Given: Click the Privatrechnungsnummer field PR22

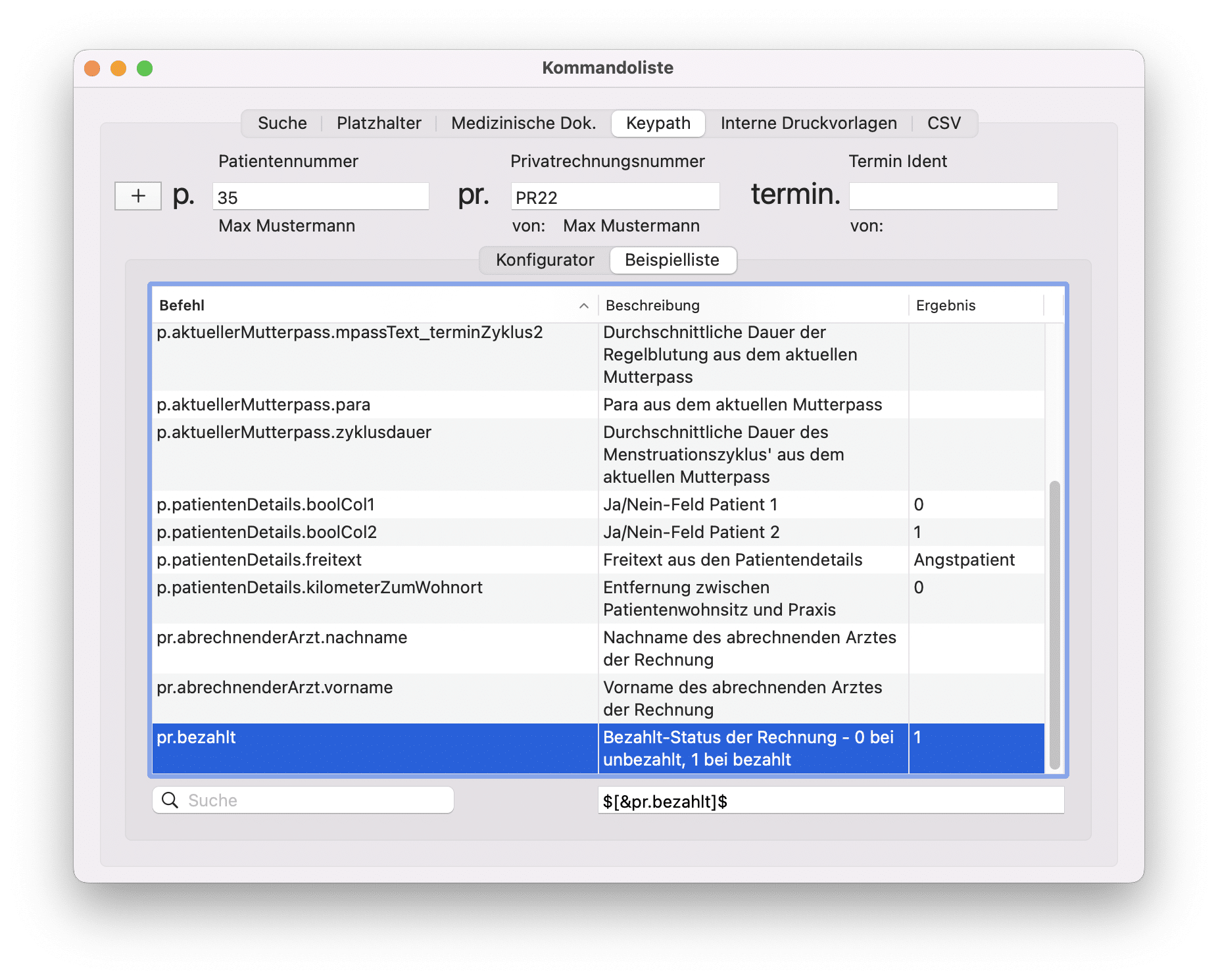Looking at the screenshot, I should [x=615, y=197].
